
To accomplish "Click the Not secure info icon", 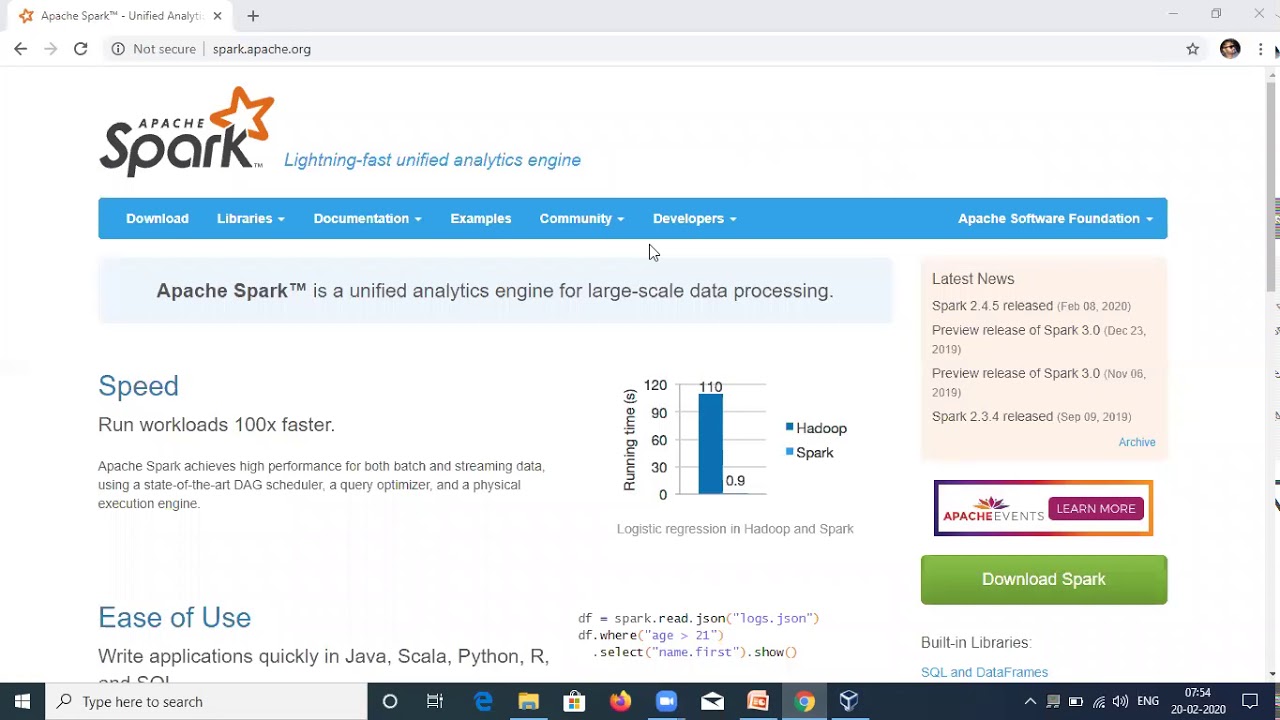I will [x=118, y=48].
